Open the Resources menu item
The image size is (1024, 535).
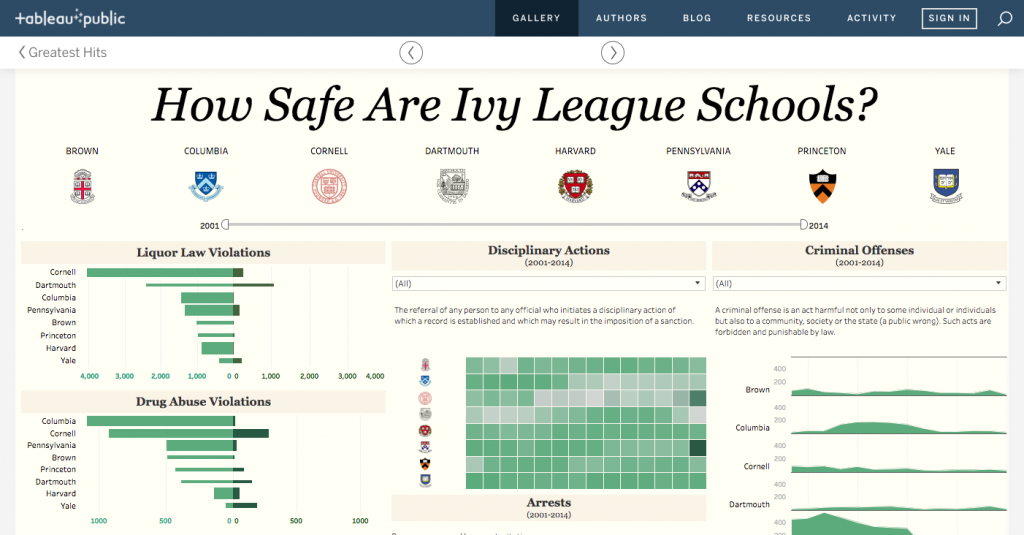778,18
